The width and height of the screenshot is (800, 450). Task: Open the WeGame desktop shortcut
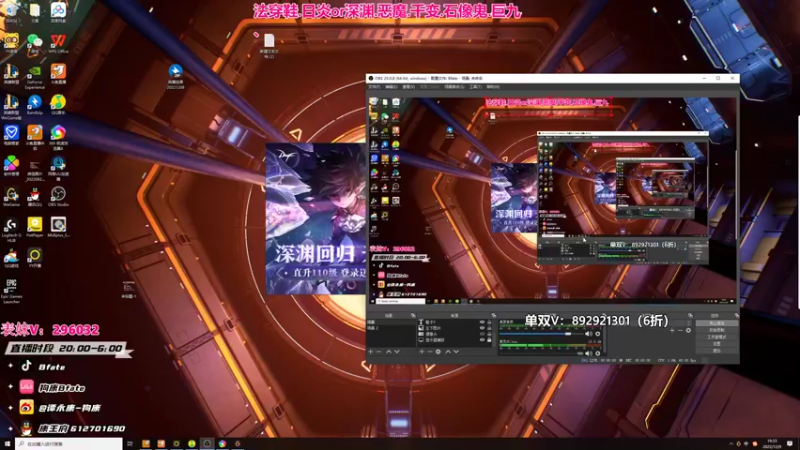click(11, 196)
